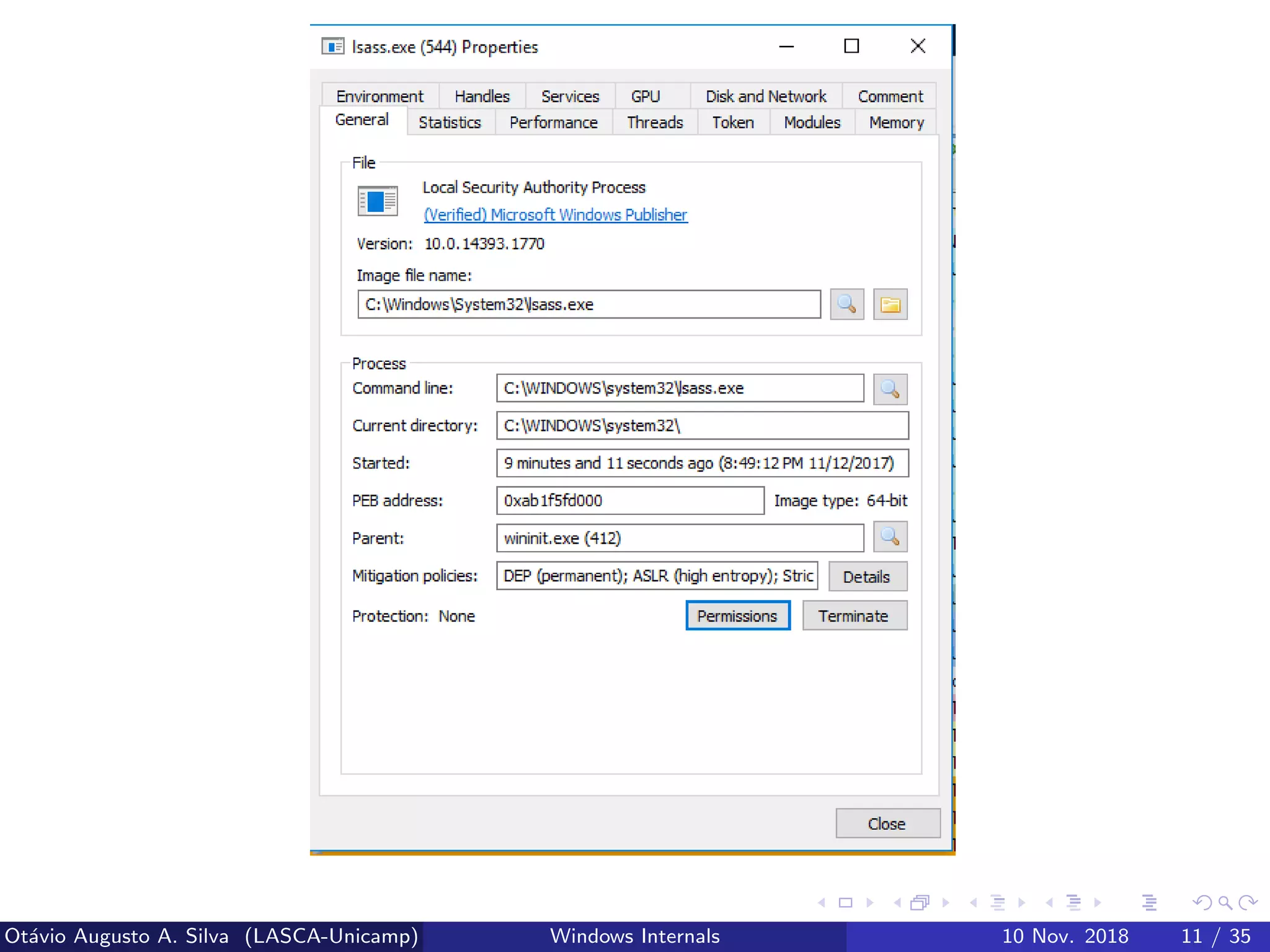Click the 'Local Security Authority Process' description text
The height and width of the screenshot is (952, 1270).
point(534,187)
